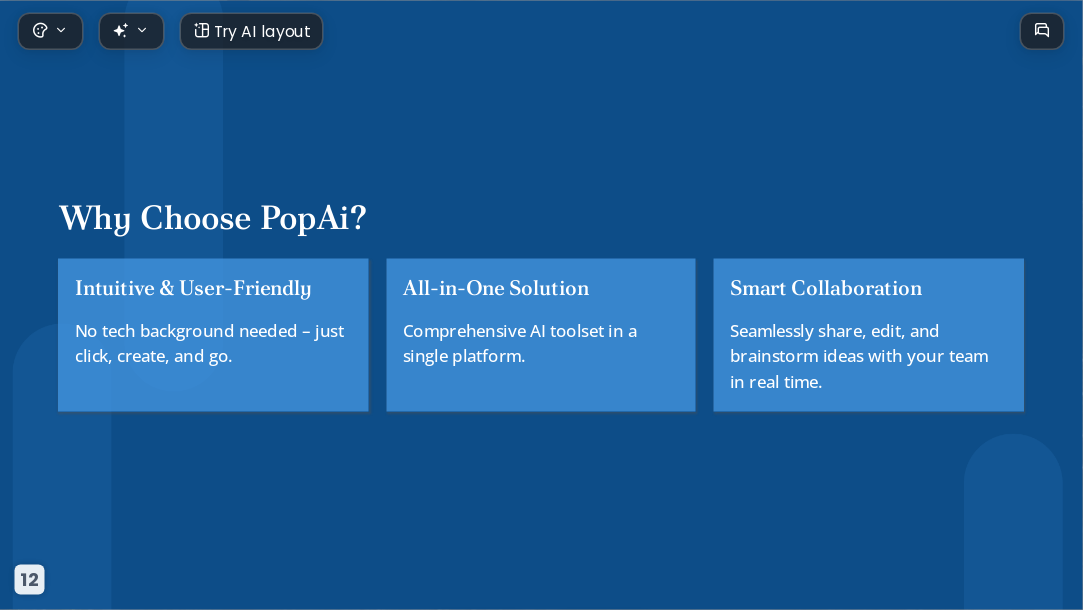
Task: Select the 'Why Choose PopAi?' title
Action: pyautogui.click(x=213, y=218)
